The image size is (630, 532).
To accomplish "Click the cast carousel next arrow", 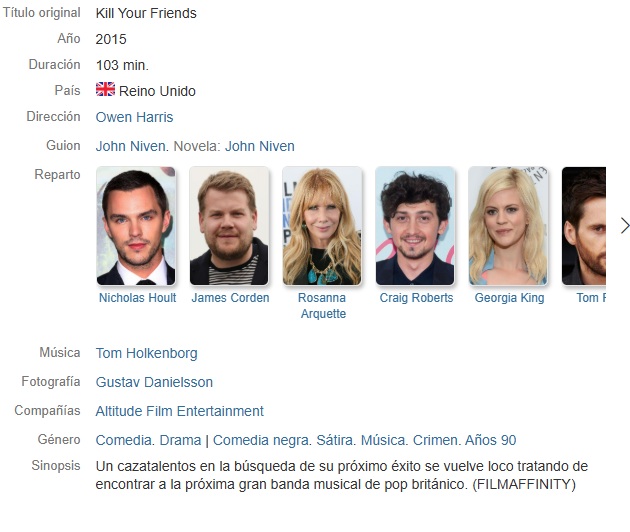I will (x=624, y=226).
